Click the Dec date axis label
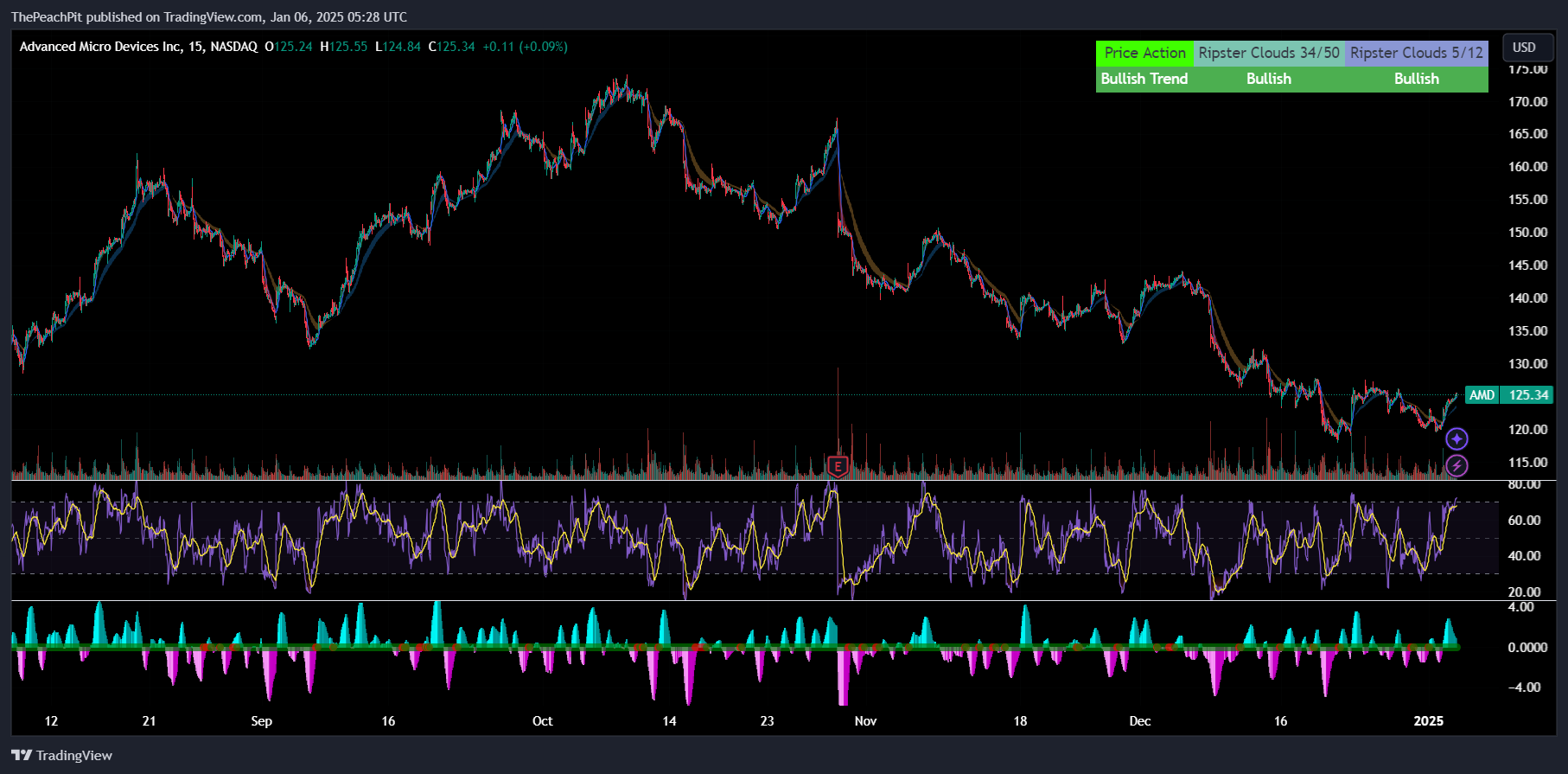The width and height of the screenshot is (1568, 774). (x=1140, y=721)
